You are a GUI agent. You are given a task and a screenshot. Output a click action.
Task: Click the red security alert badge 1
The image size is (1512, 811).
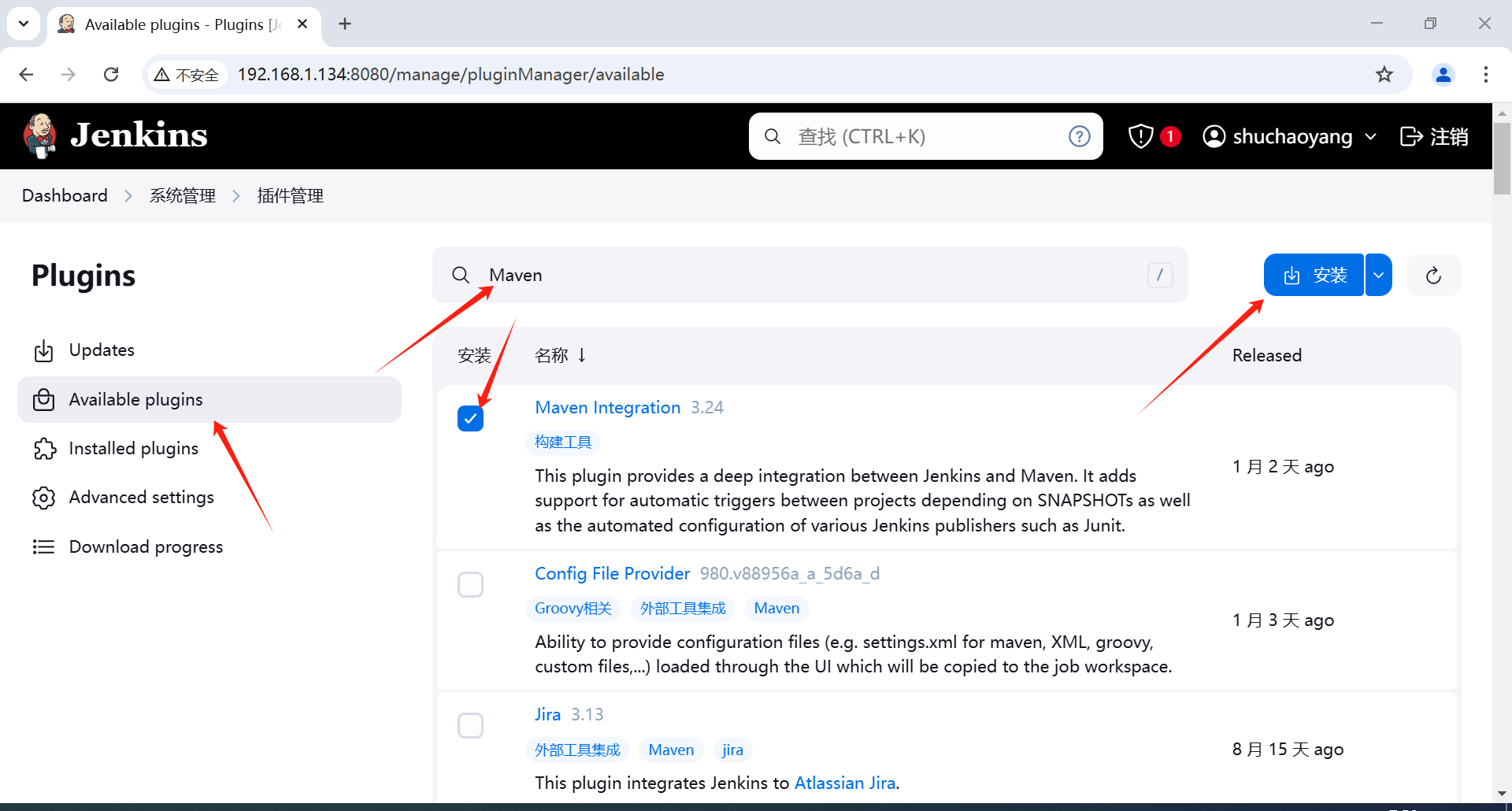(1170, 136)
